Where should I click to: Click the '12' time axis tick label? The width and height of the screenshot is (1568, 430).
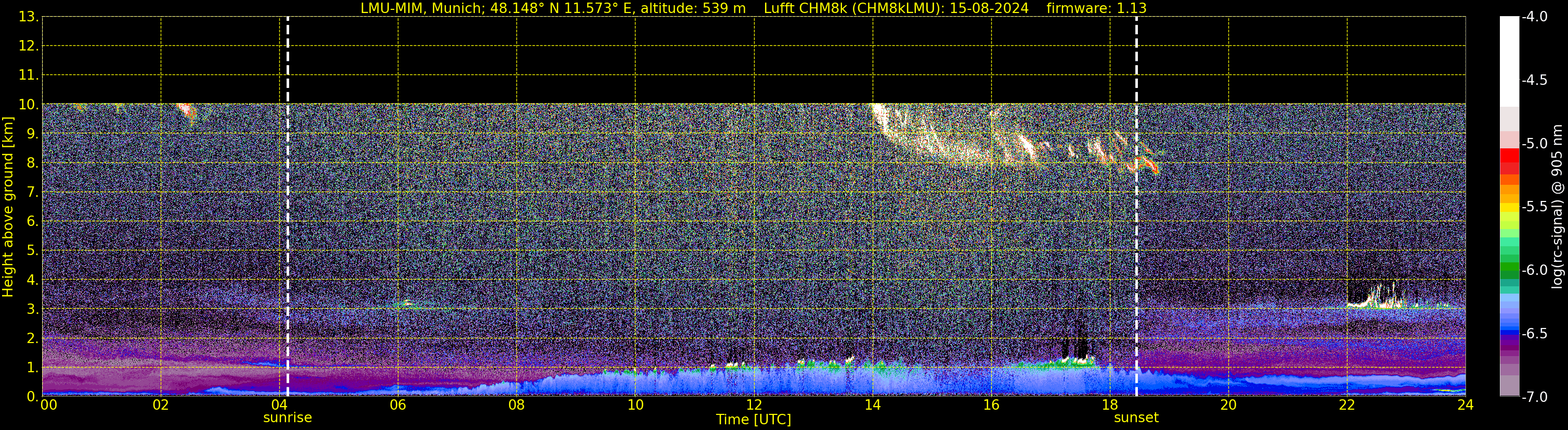754,405
